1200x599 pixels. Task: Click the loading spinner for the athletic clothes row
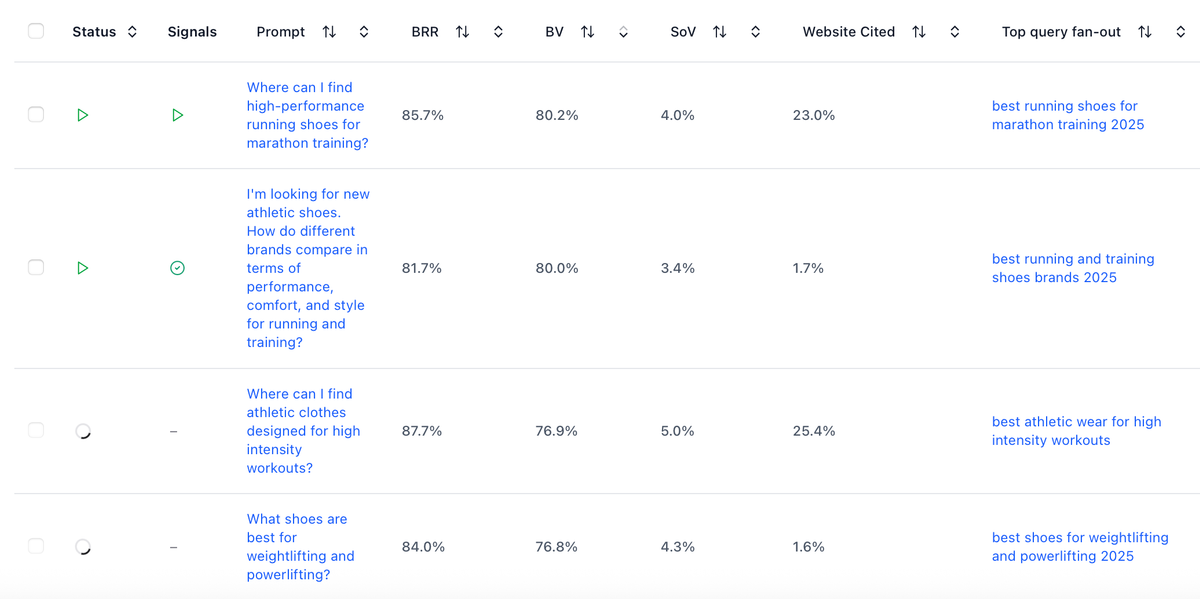84,431
